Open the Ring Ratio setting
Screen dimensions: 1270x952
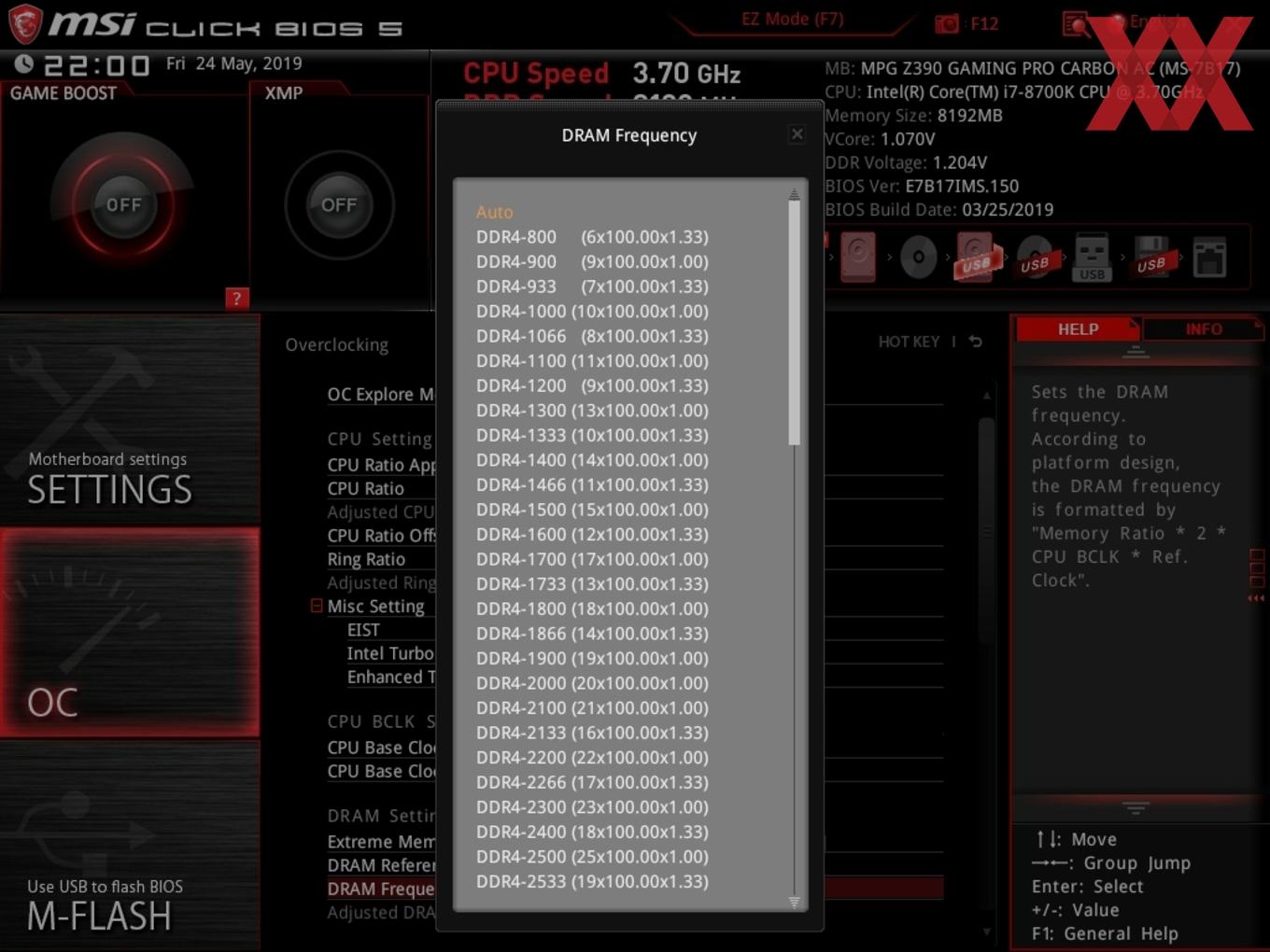tap(366, 559)
